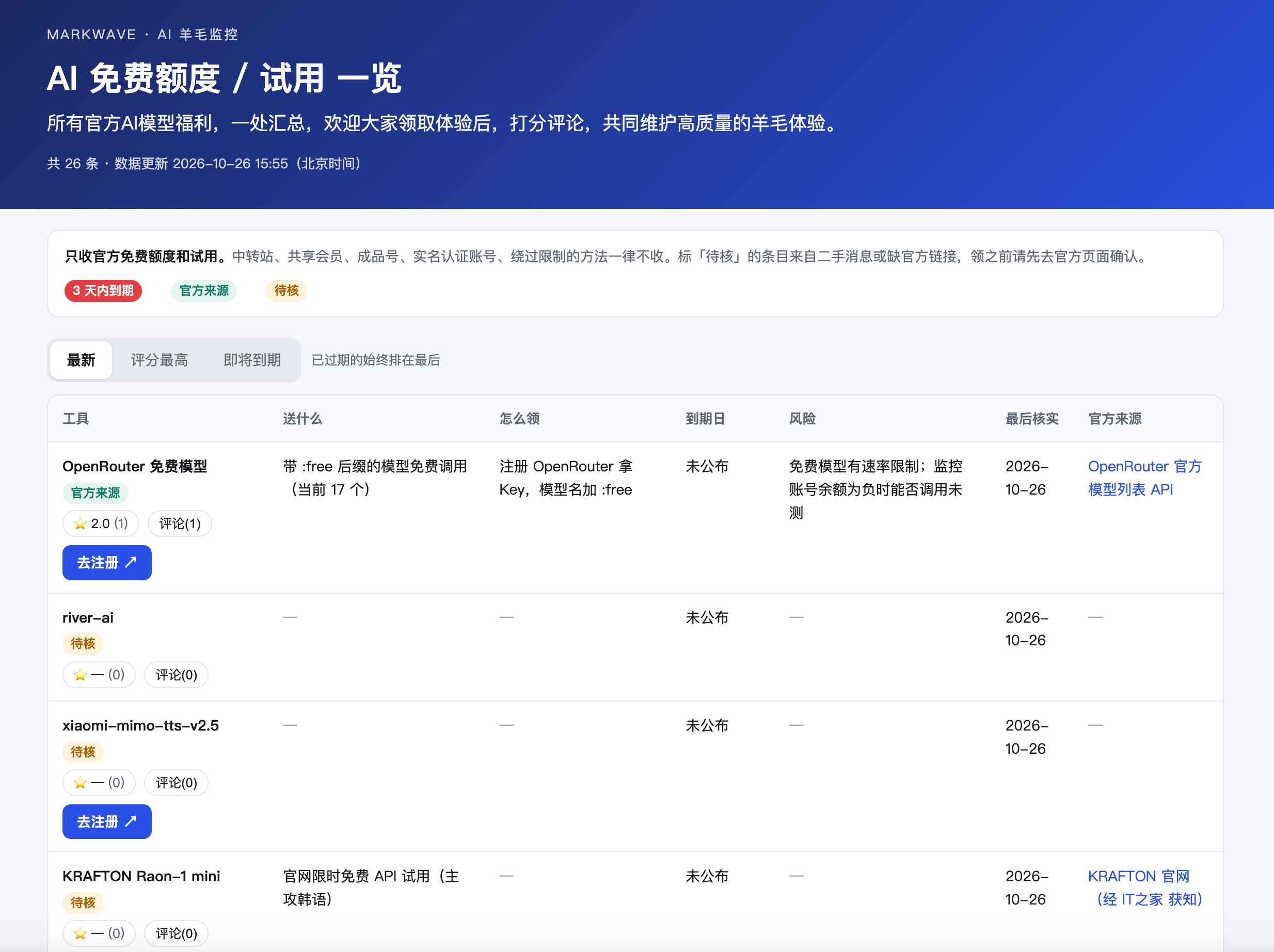Click the xiaomi-mimo-tts-v2.5 tool name
This screenshot has height=952, width=1274.
pos(140,725)
